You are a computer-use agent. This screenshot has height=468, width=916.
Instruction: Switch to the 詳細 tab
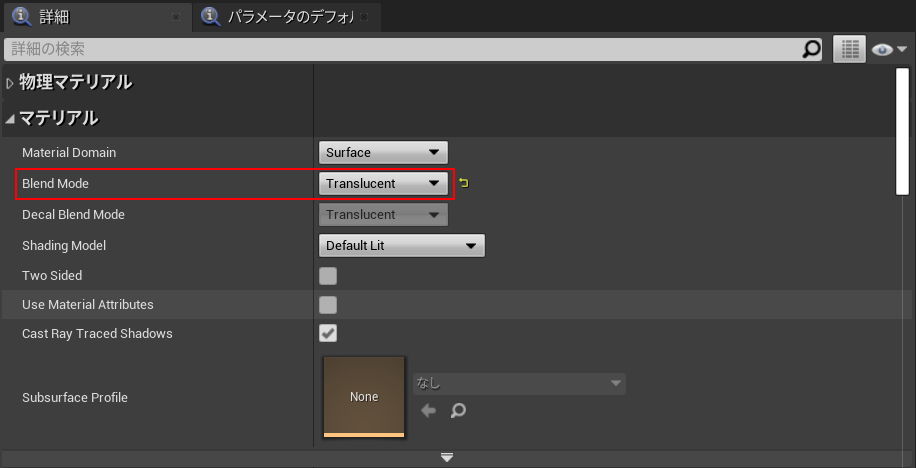tap(96, 17)
